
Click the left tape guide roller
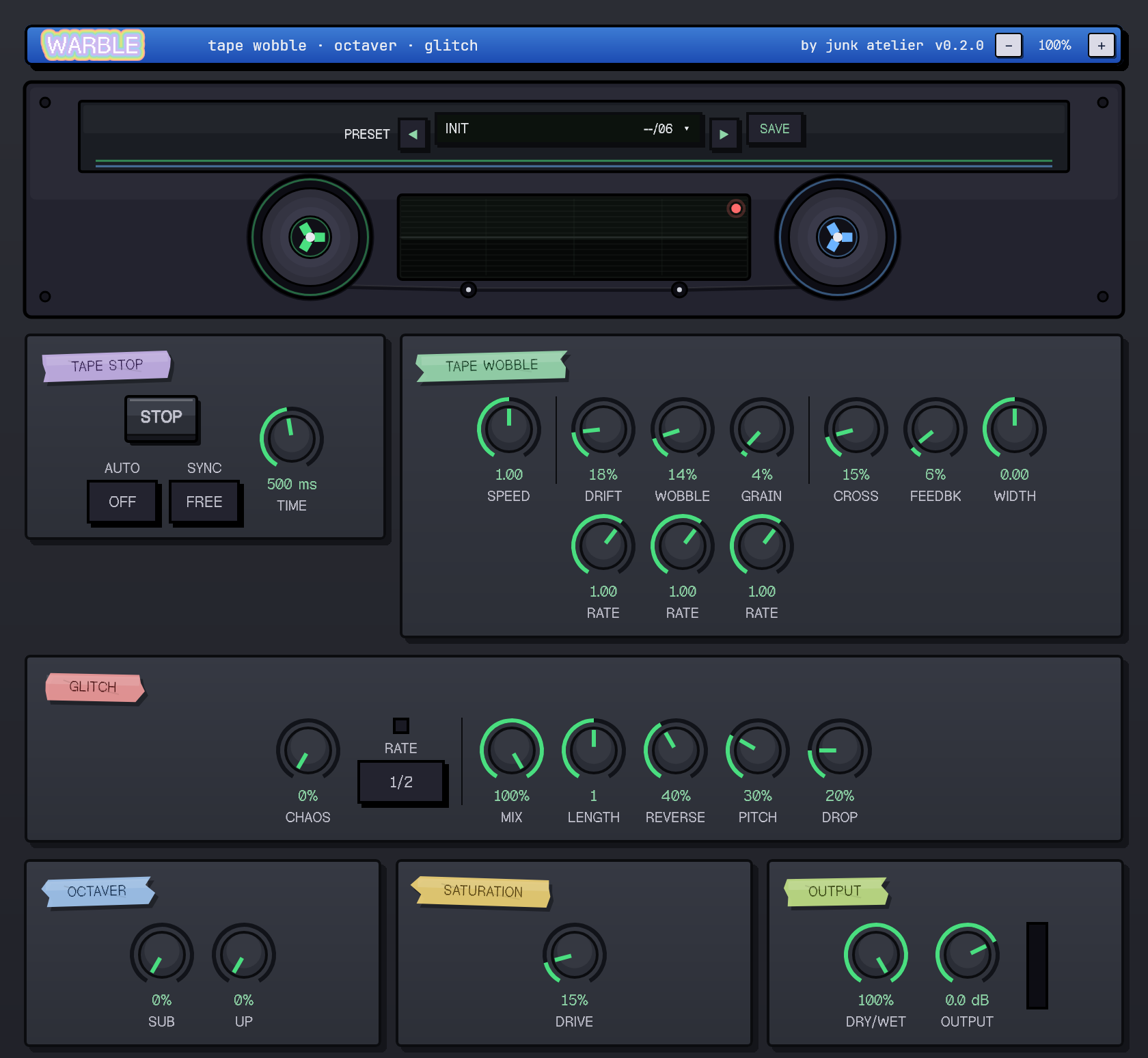468,290
